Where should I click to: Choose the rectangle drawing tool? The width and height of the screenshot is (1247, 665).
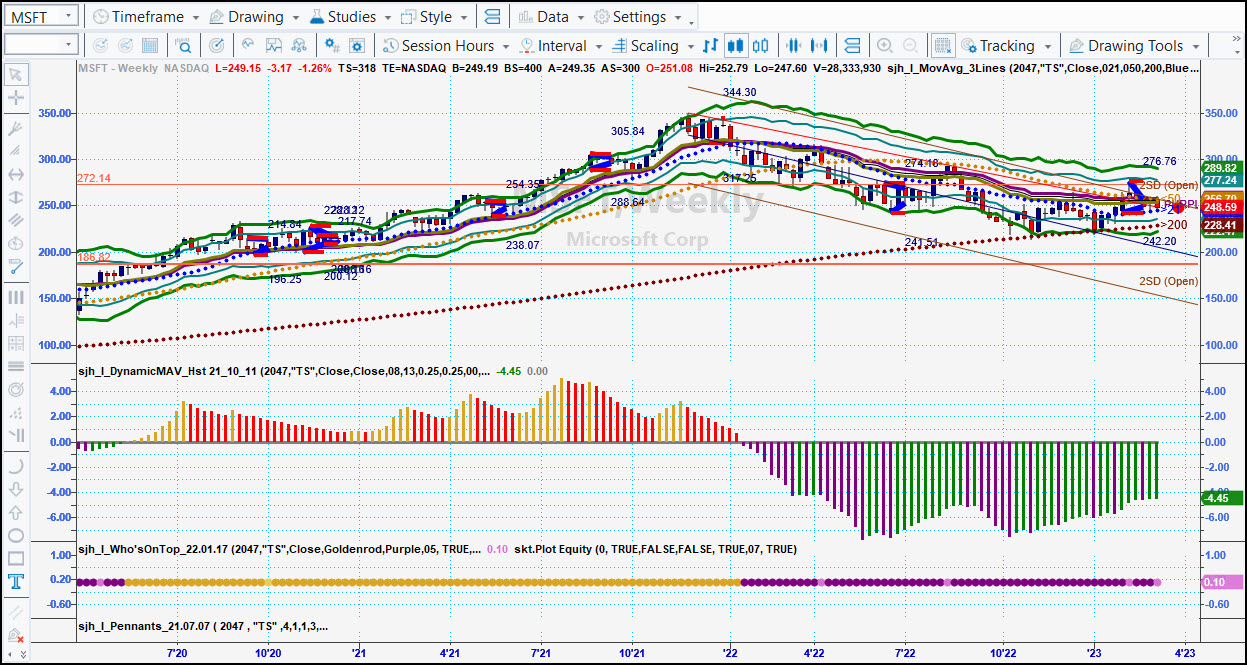coord(15,559)
